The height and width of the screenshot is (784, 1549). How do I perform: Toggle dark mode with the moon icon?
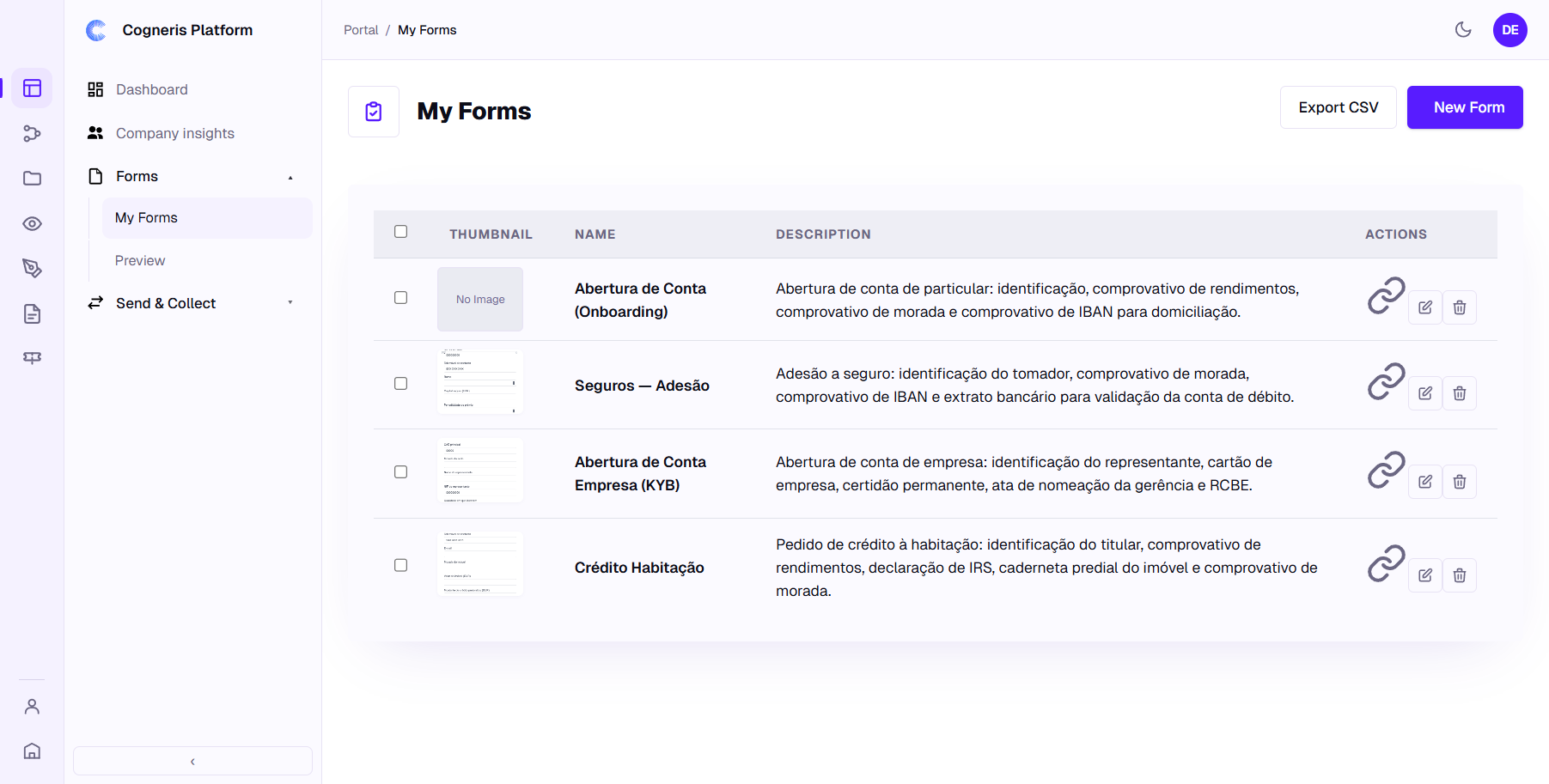click(x=1463, y=30)
